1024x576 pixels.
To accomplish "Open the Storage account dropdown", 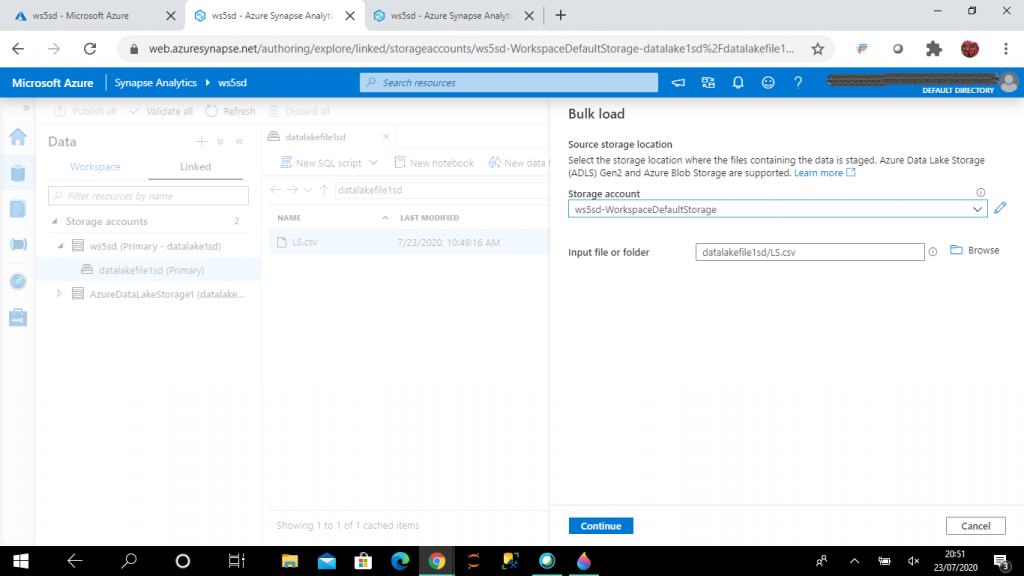I will pyautogui.click(x=777, y=209).
